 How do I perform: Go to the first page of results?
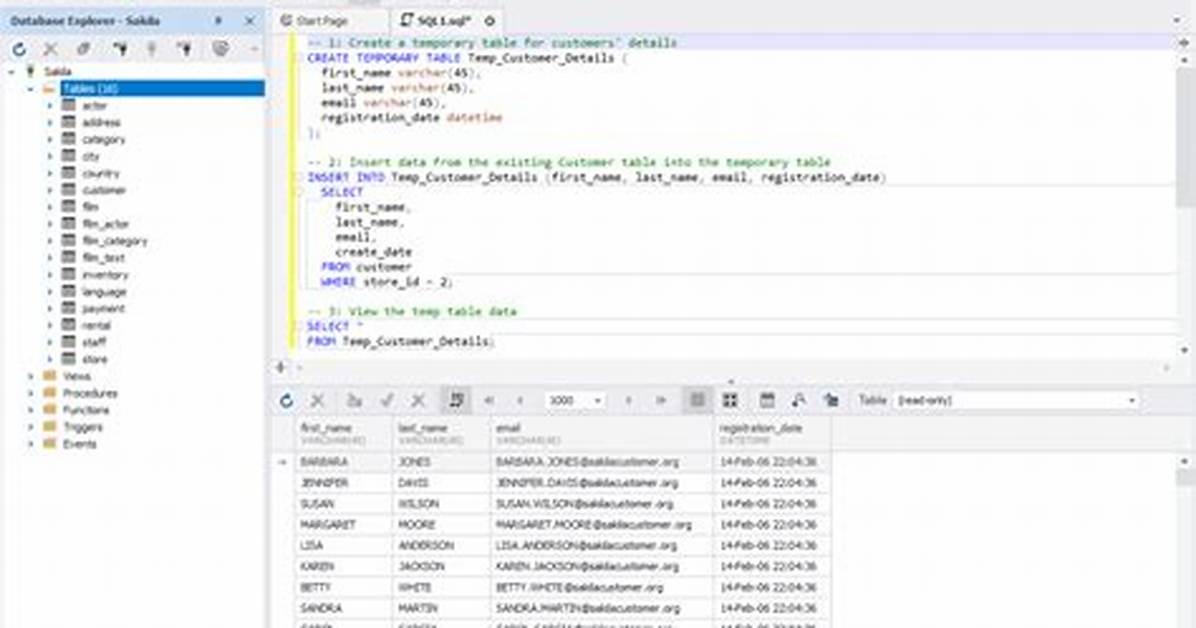point(489,401)
